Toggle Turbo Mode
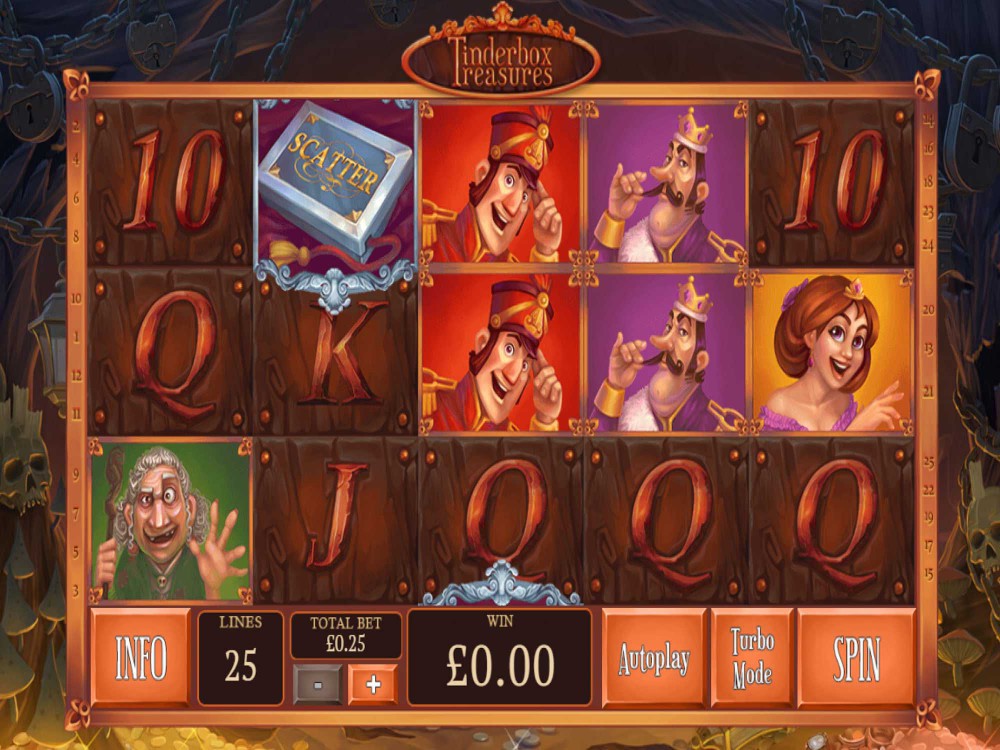 click(751, 658)
